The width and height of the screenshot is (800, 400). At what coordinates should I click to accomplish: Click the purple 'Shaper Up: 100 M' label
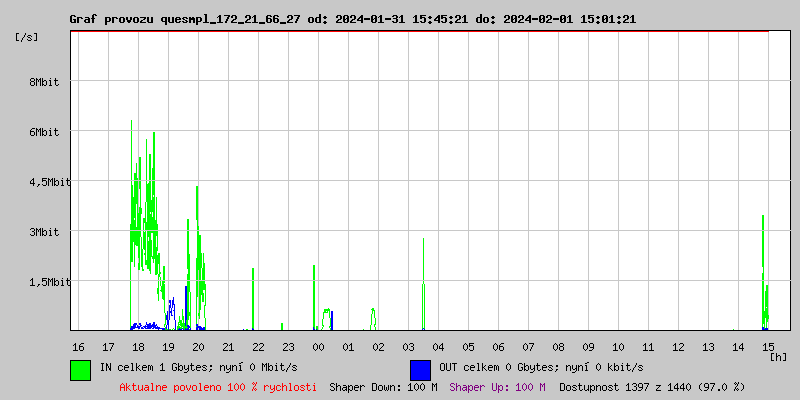pos(497,386)
